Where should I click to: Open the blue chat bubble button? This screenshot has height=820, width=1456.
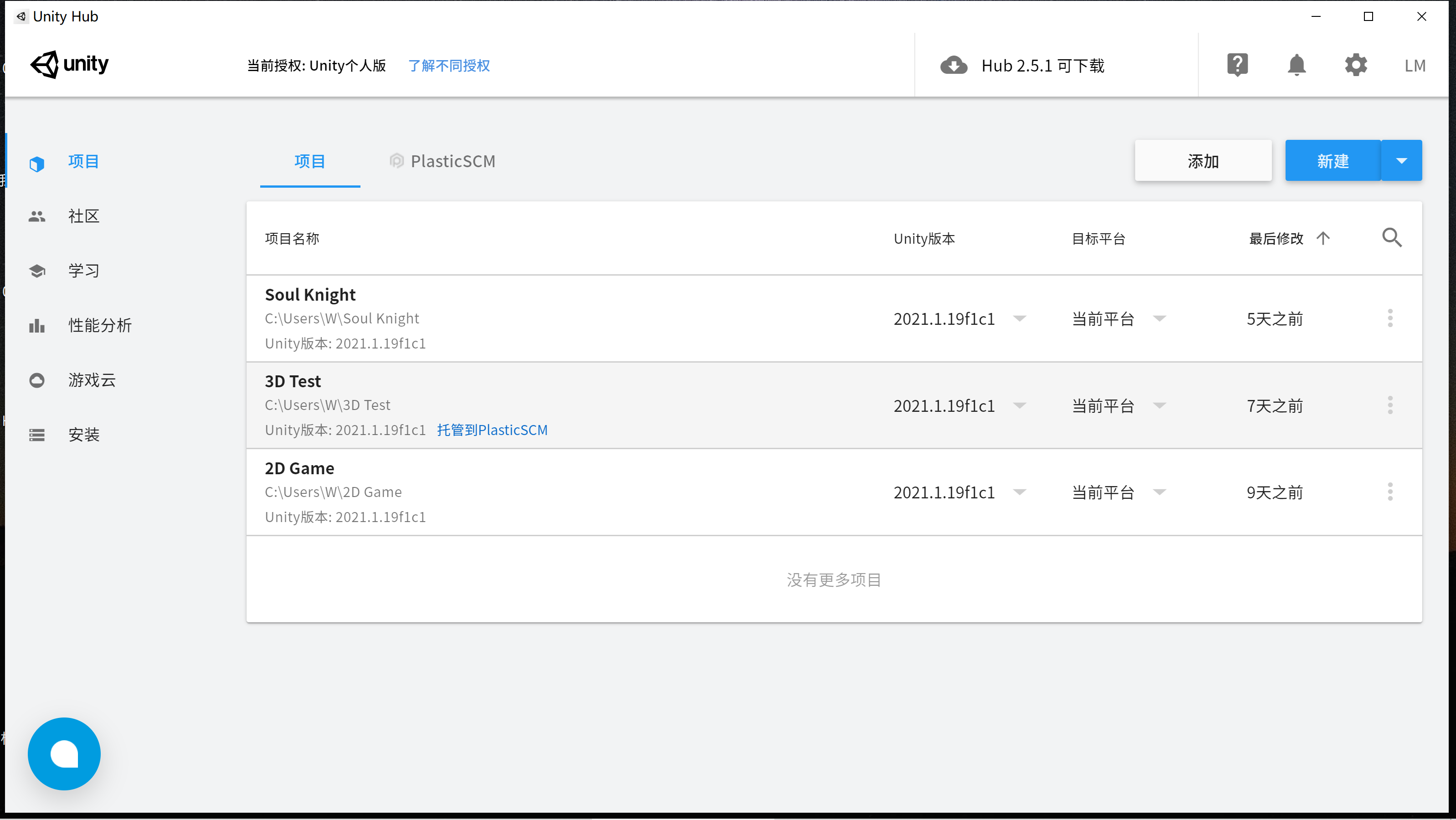click(x=64, y=753)
